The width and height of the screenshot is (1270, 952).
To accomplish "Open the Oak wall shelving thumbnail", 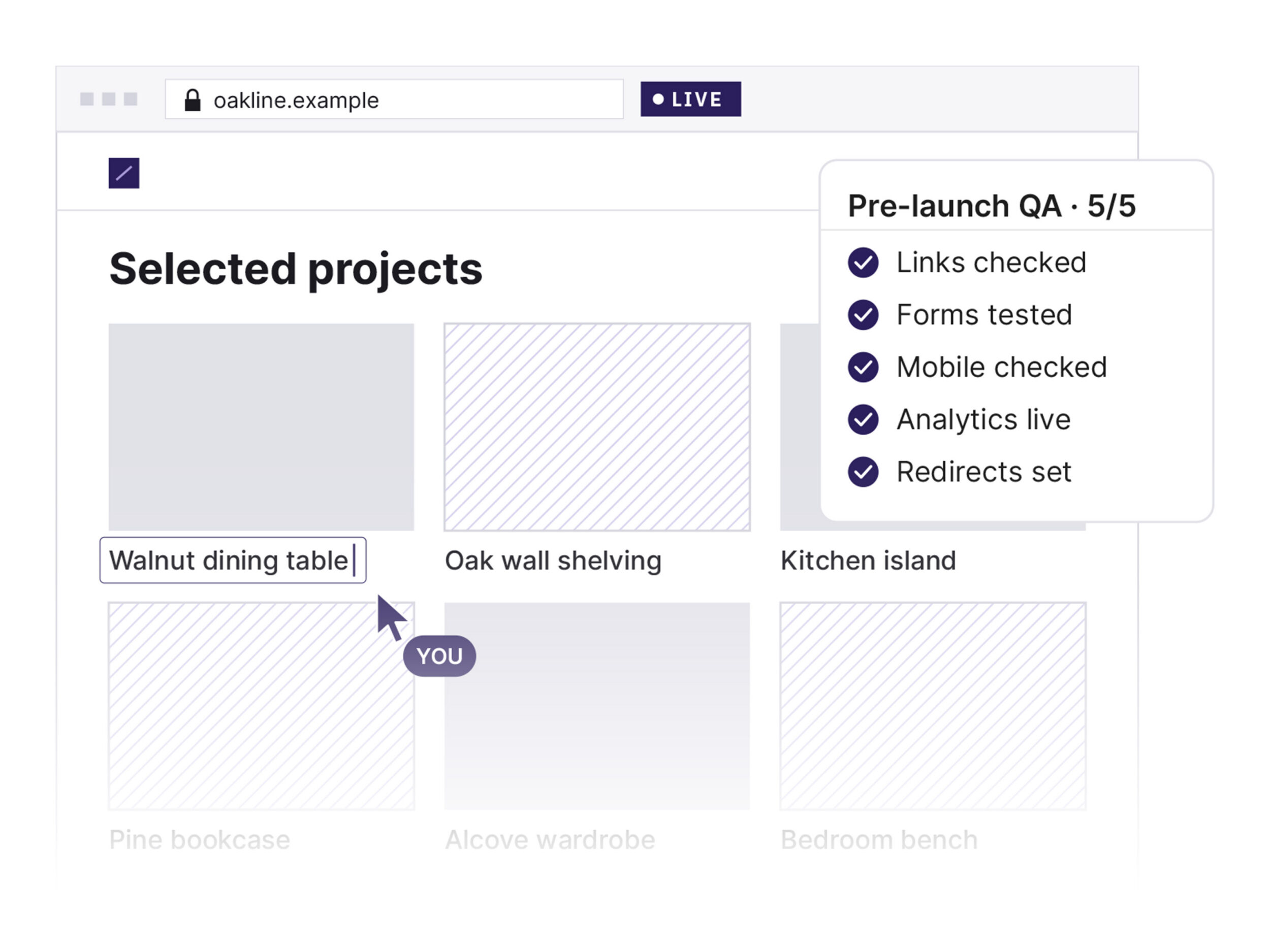I will pyautogui.click(x=597, y=427).
